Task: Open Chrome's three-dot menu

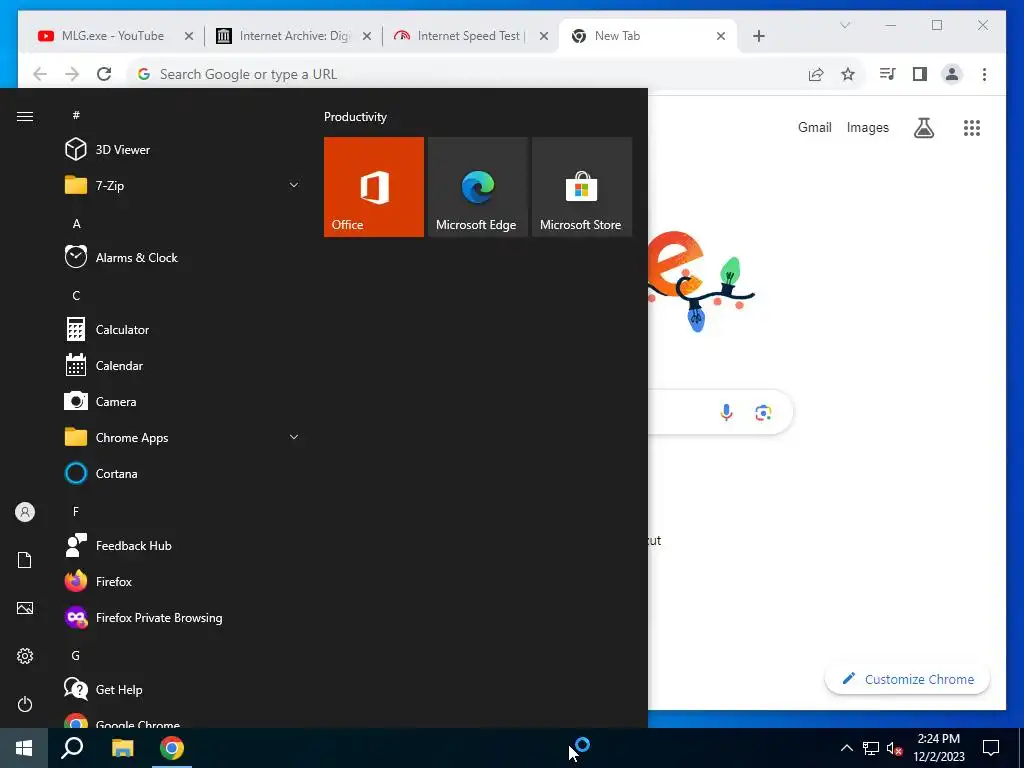Action: pyautogui.click(x=984, y=74)
